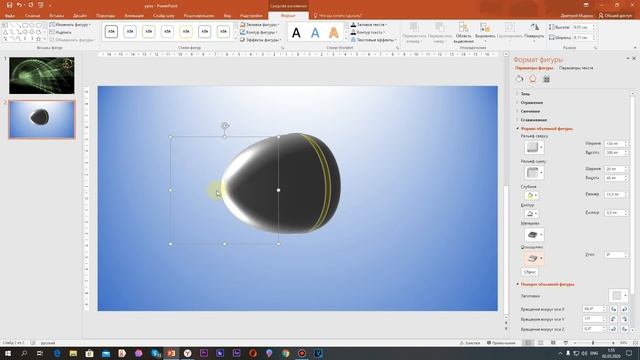Switch to the Анимация tab
Screen dimensions: 640x360
[134, 16]
